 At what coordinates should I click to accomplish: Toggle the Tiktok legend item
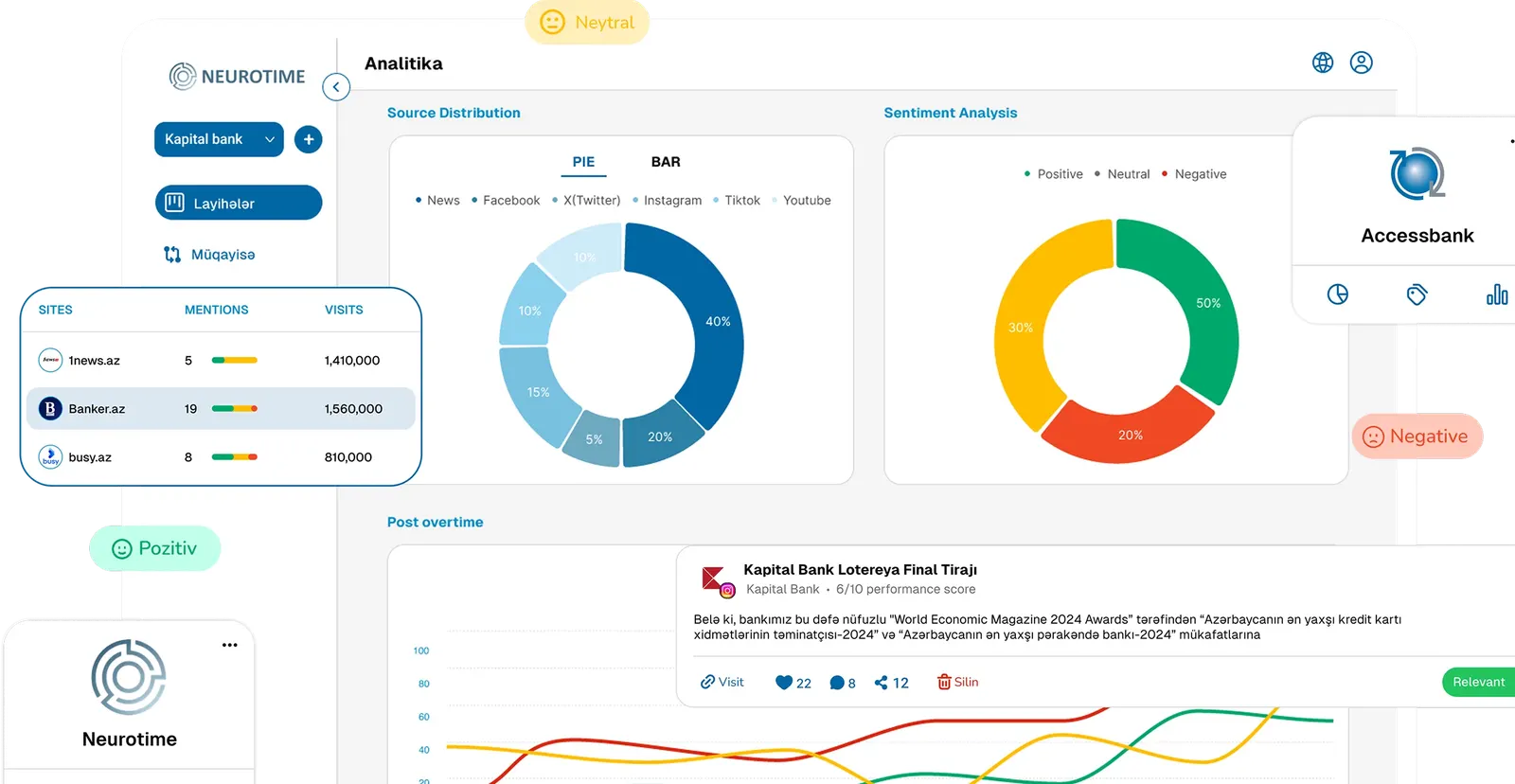coord(737,201)
